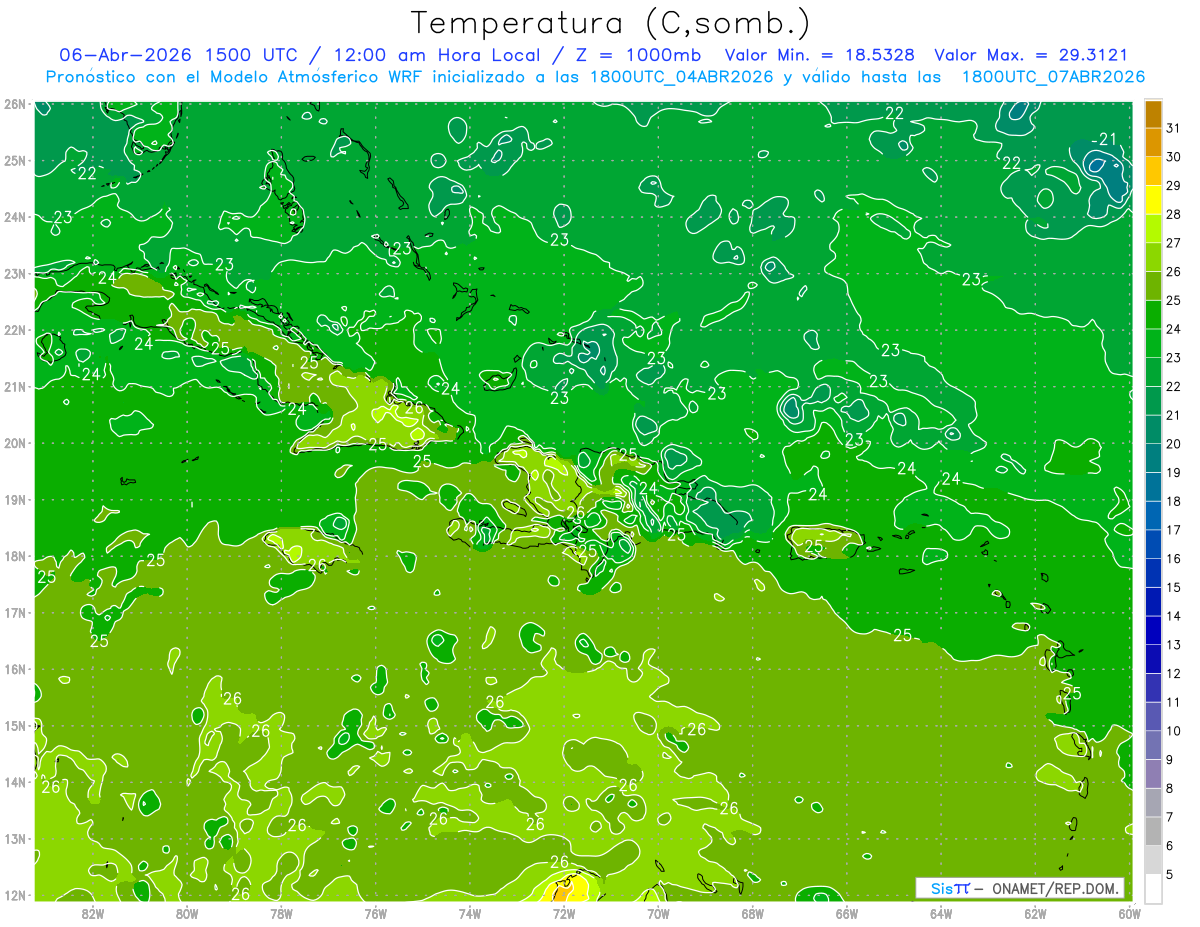Click the '1800UTC_07ABR2026' validity text
This screenshot has height=927, width=1200.
(x=1053, y=77)
